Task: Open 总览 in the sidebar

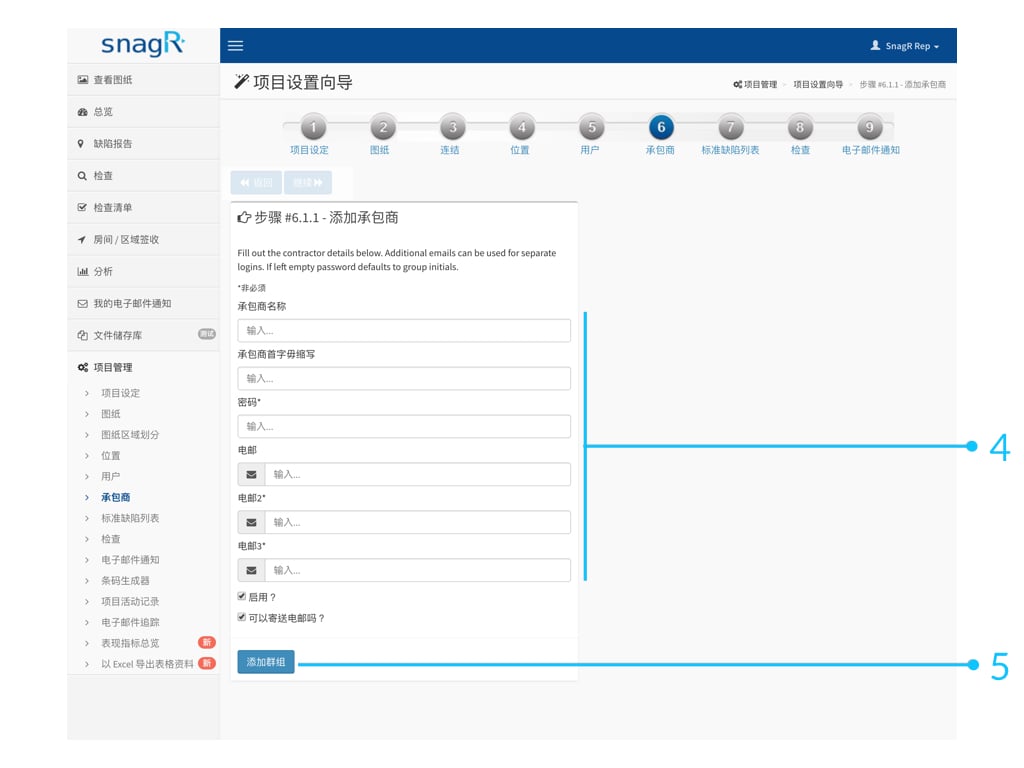Action: pos(143,112)
